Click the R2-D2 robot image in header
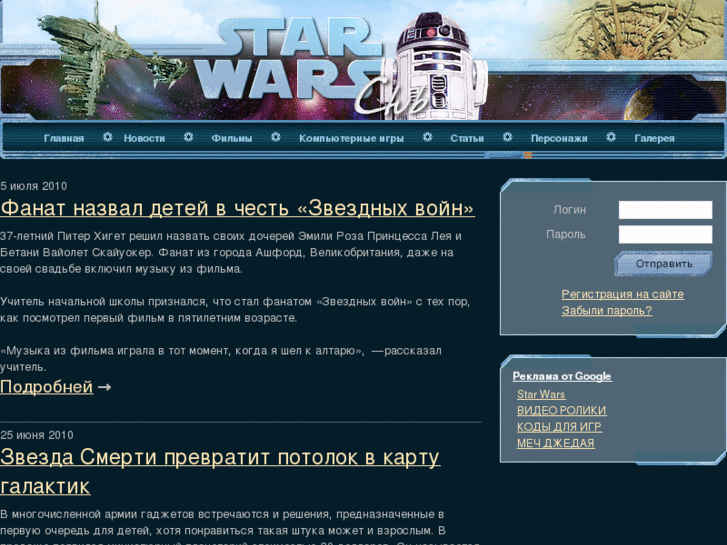The height and width of the screenshot is (545, 727). click(x=438, y=65)
